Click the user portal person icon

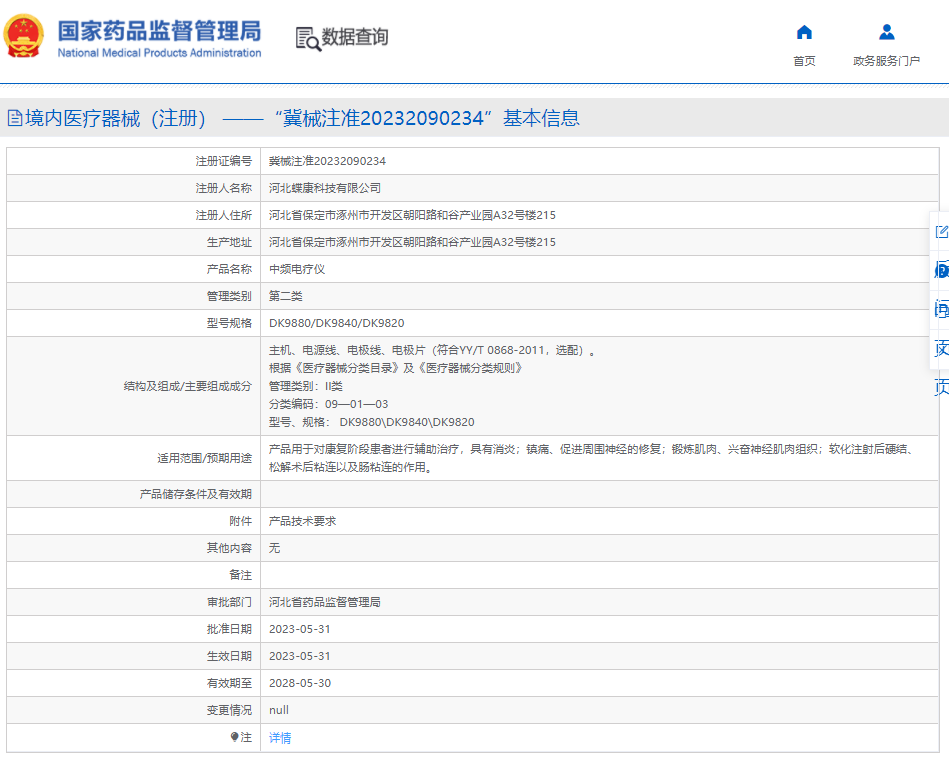click(x=887, y=32)
